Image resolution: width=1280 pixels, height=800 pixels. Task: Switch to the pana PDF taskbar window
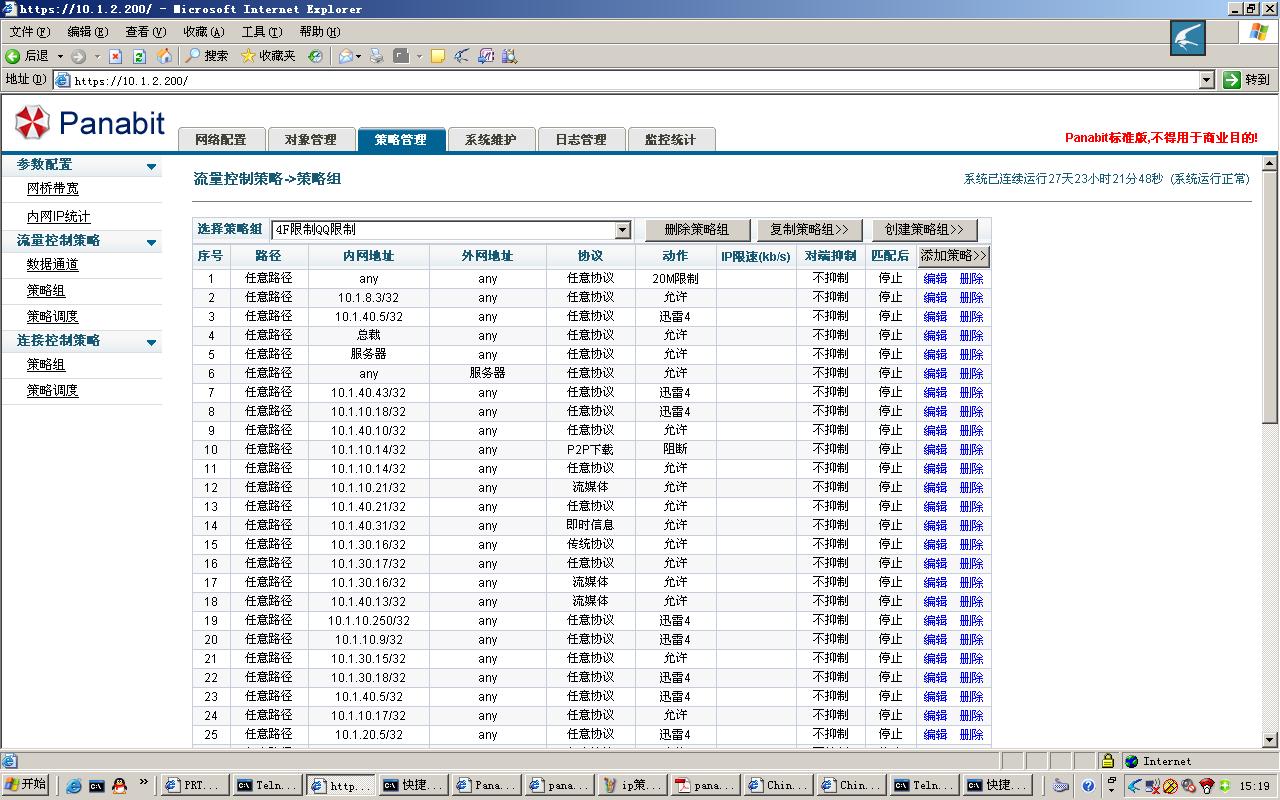[x=704, y=786]
